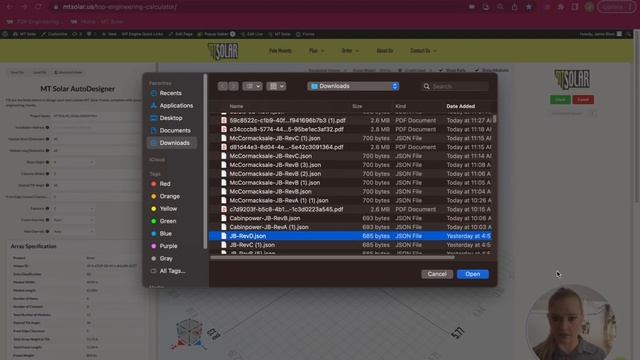Viewport: 640px width, 360px height.
Task: Select file McCormacksale-JB-RevA (1) (1).json
Action: (351, 200)
